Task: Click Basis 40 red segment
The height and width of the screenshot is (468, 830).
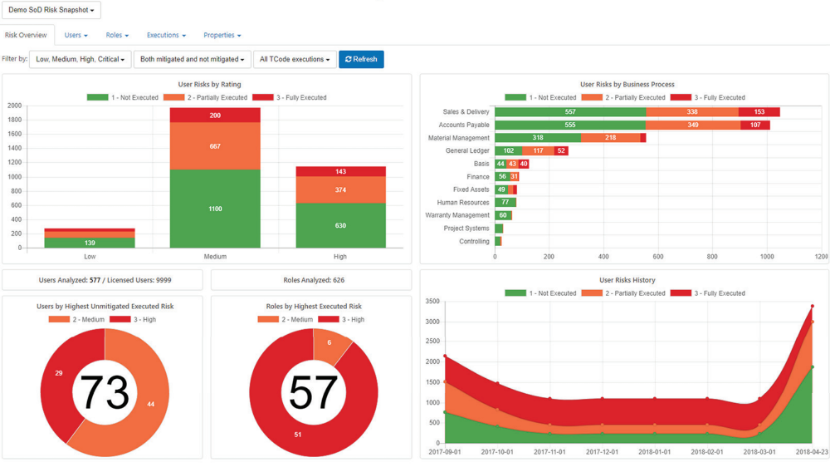Action: (524, 164)
